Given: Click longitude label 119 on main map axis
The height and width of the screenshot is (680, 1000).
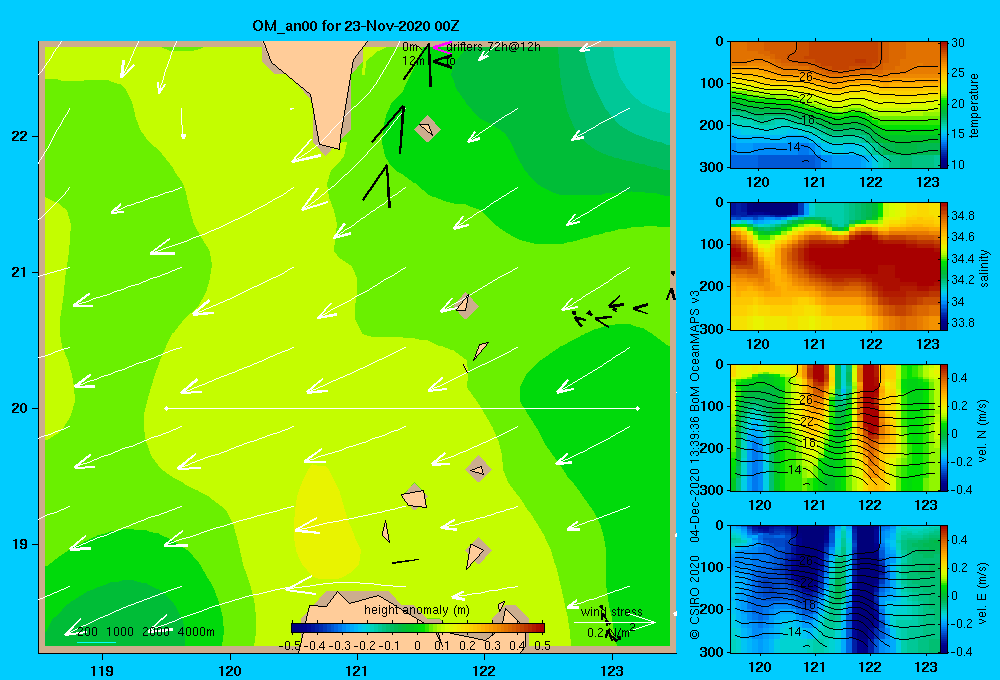Looking at the screenshot, I should pyautogui.click(x=103, y=670).
